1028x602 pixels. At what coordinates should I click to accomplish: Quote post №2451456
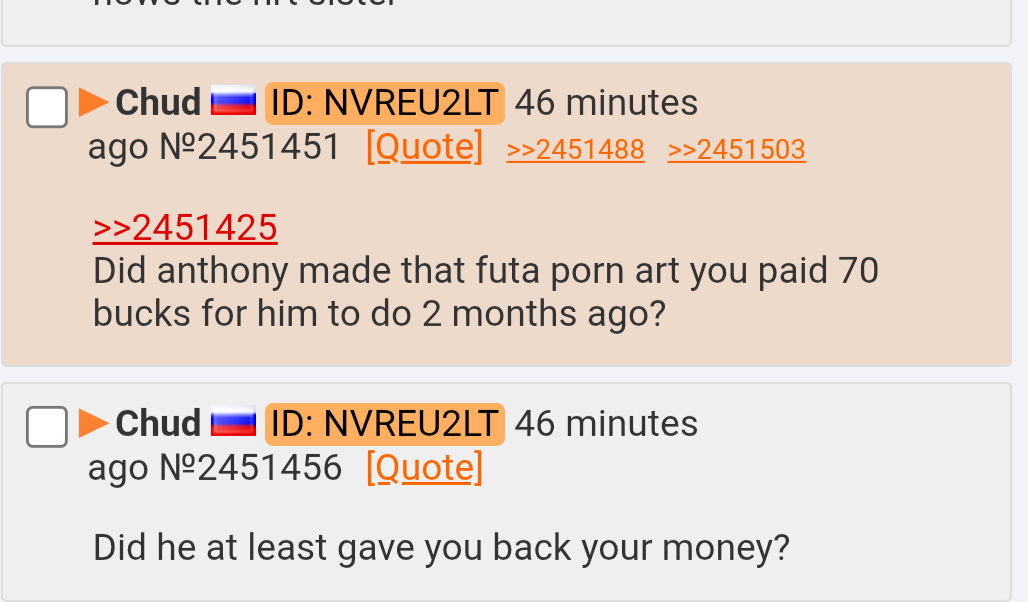click(x=424, y=467)
